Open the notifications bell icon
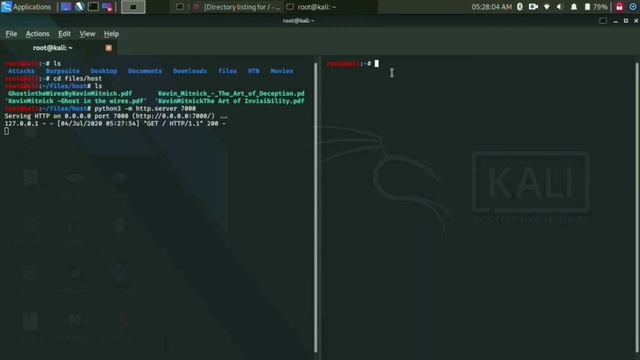This screenshot has width=640, height=360. 573,7
